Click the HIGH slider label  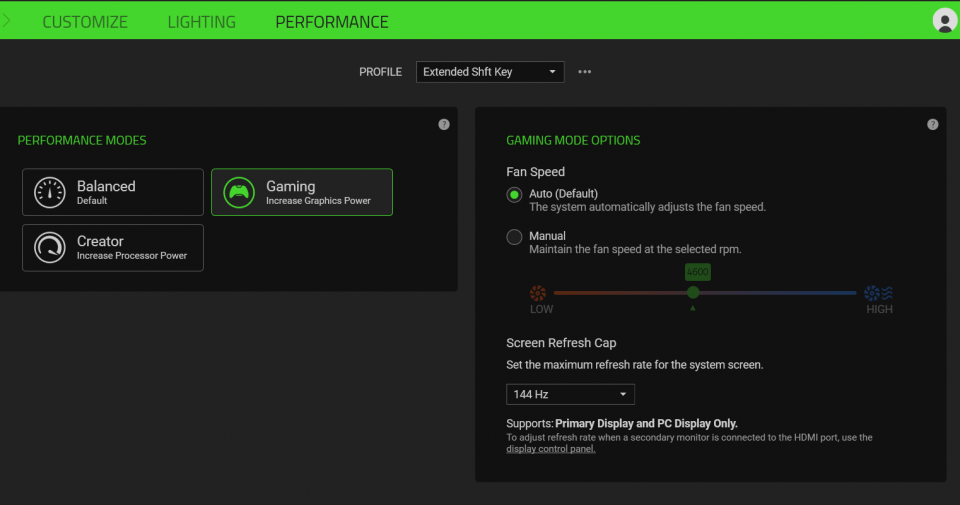click(879, 309)
